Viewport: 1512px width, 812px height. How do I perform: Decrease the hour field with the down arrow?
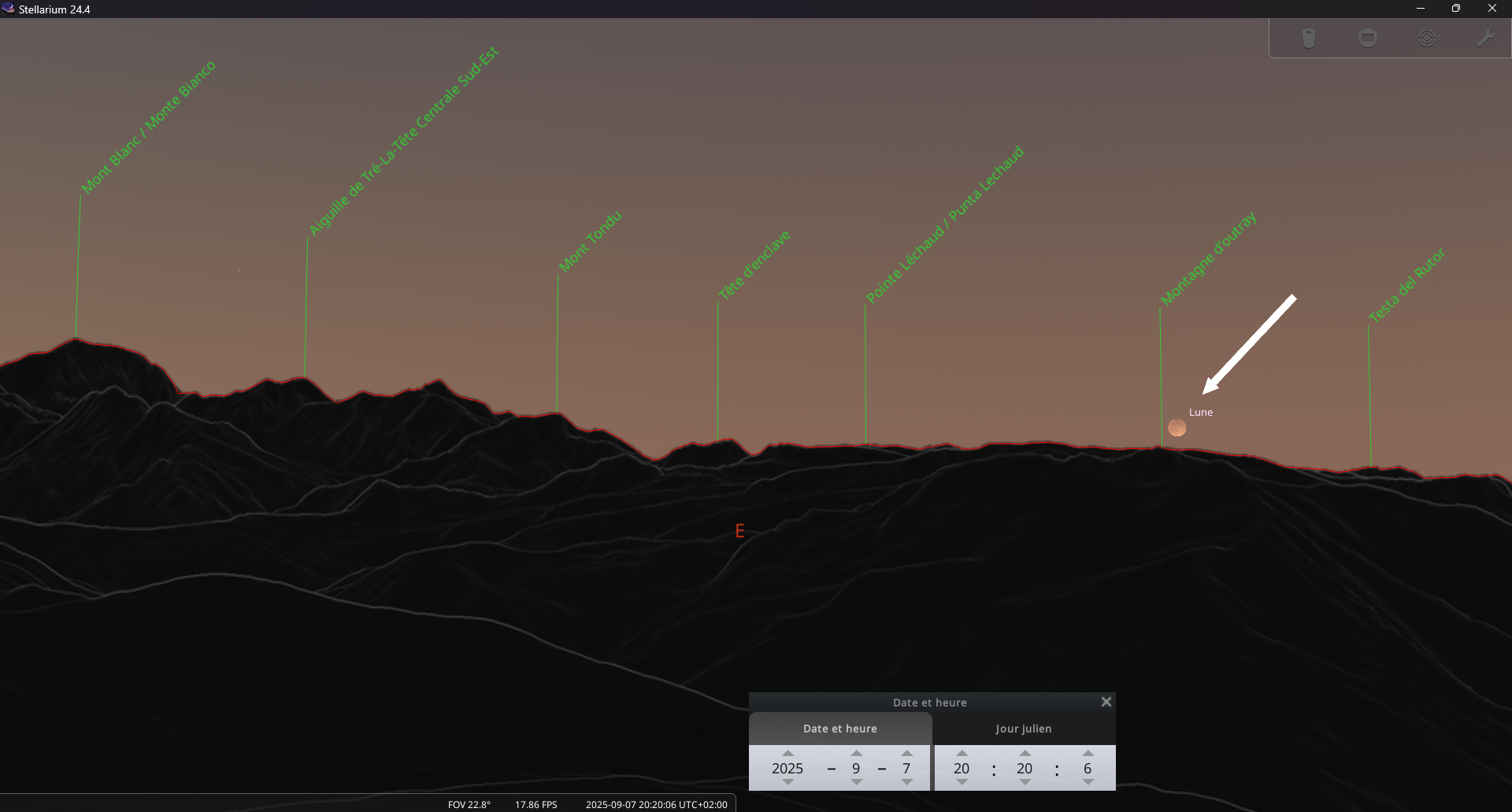(962, 782)
